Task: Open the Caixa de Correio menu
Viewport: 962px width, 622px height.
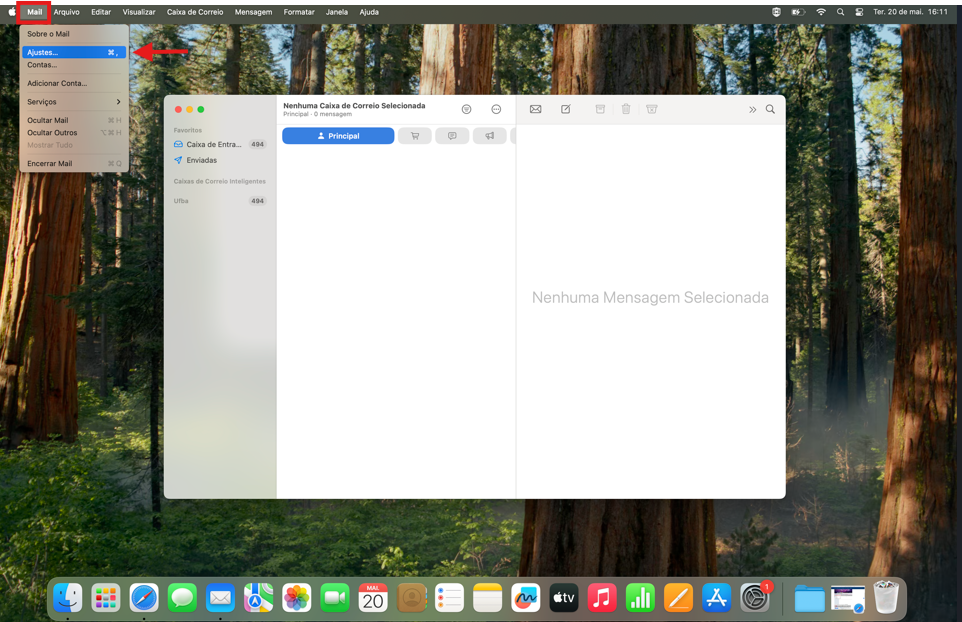Action: tap(195, 12)
